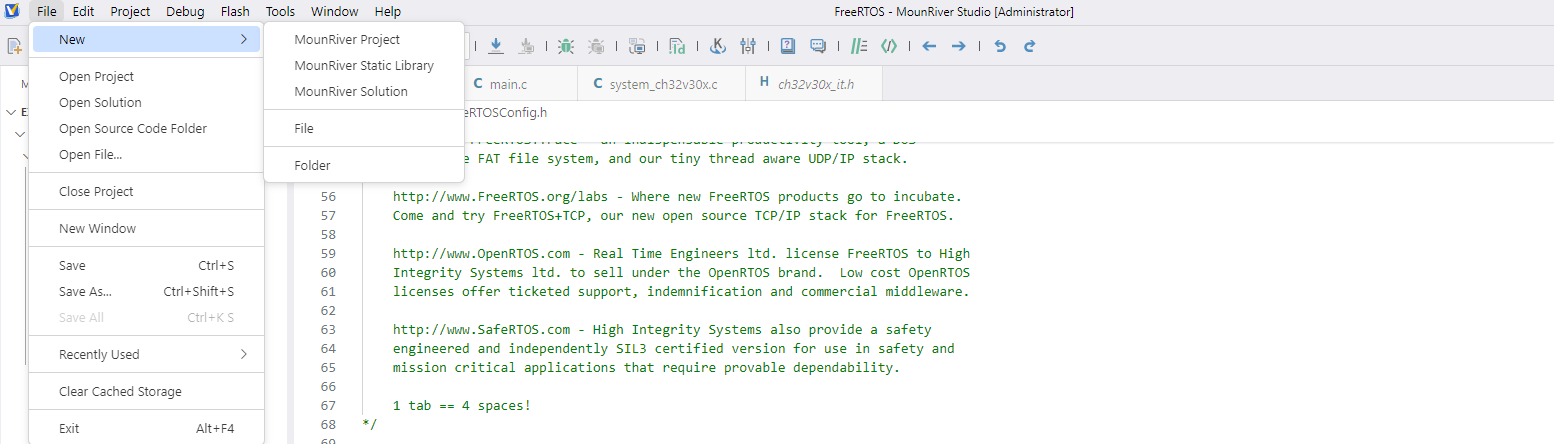
Task: Click the grey bug debug icon
Action: (x=597, y=46)
